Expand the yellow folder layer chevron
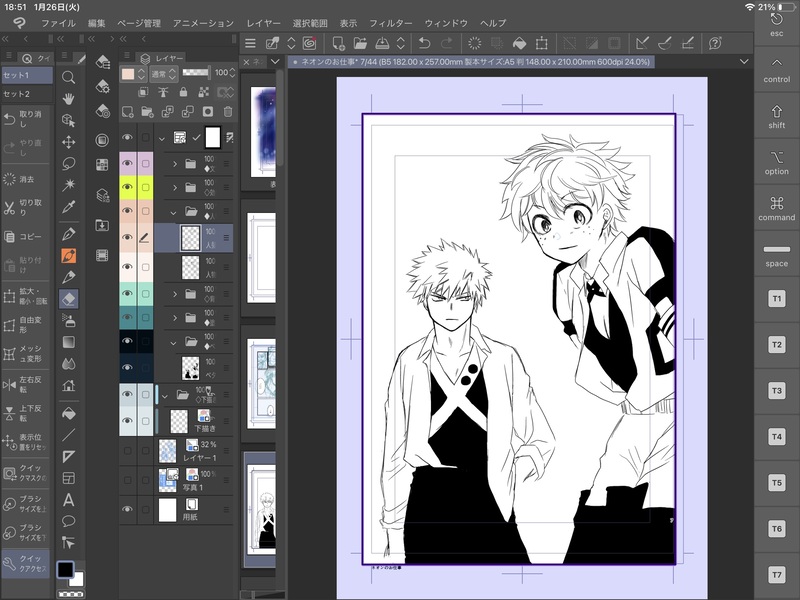 click(x=175, y=187)
